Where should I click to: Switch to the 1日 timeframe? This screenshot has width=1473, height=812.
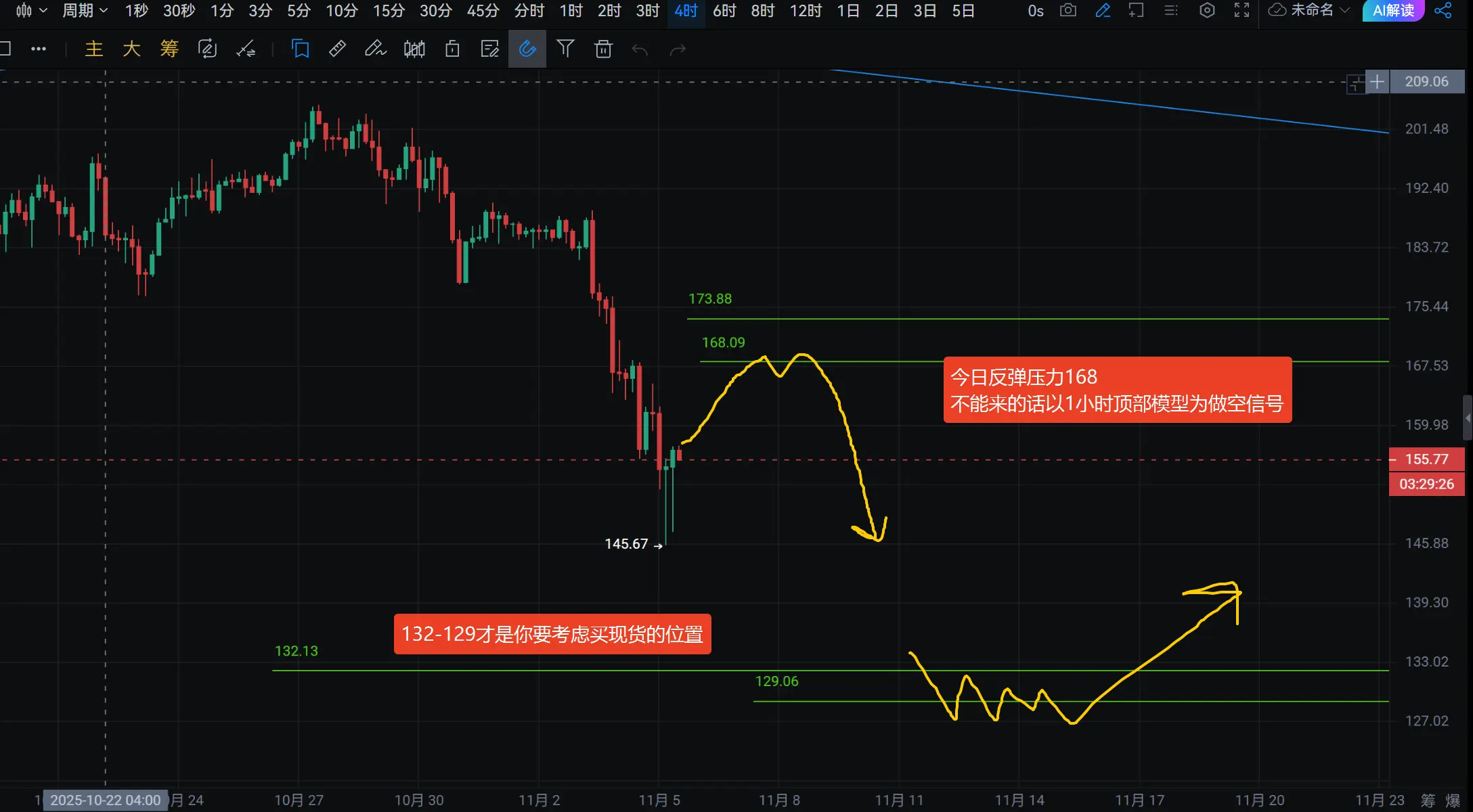pyautogui.click(x=848, y=10)
